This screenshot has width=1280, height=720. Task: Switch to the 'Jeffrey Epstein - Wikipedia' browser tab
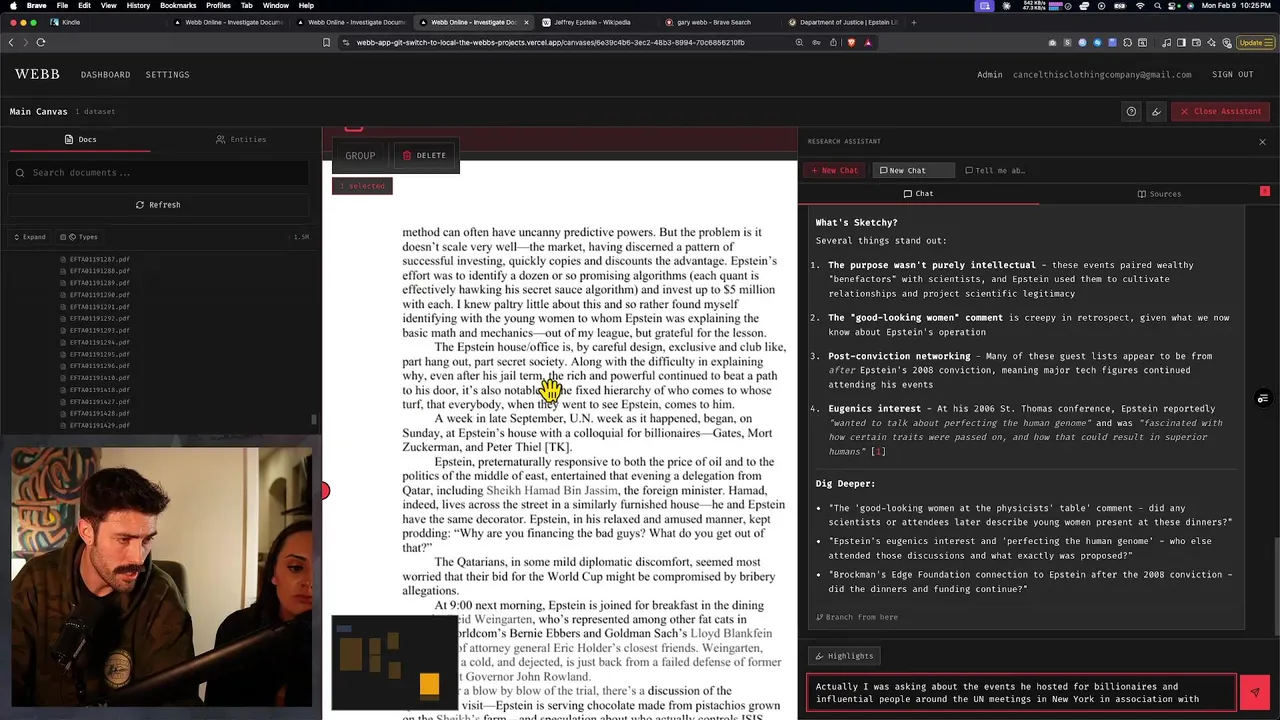pyautogui.click(x=592, y=22)
